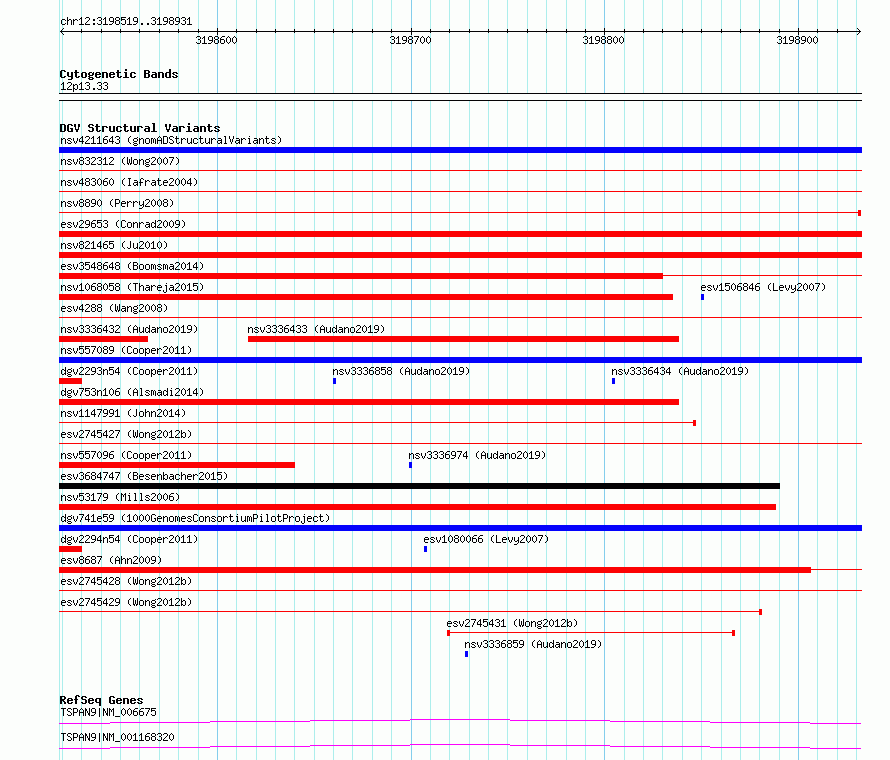Click the red nsv53179 variant bar
The height and width of the screenshot is (760, 890).
(x=418, y=507)
